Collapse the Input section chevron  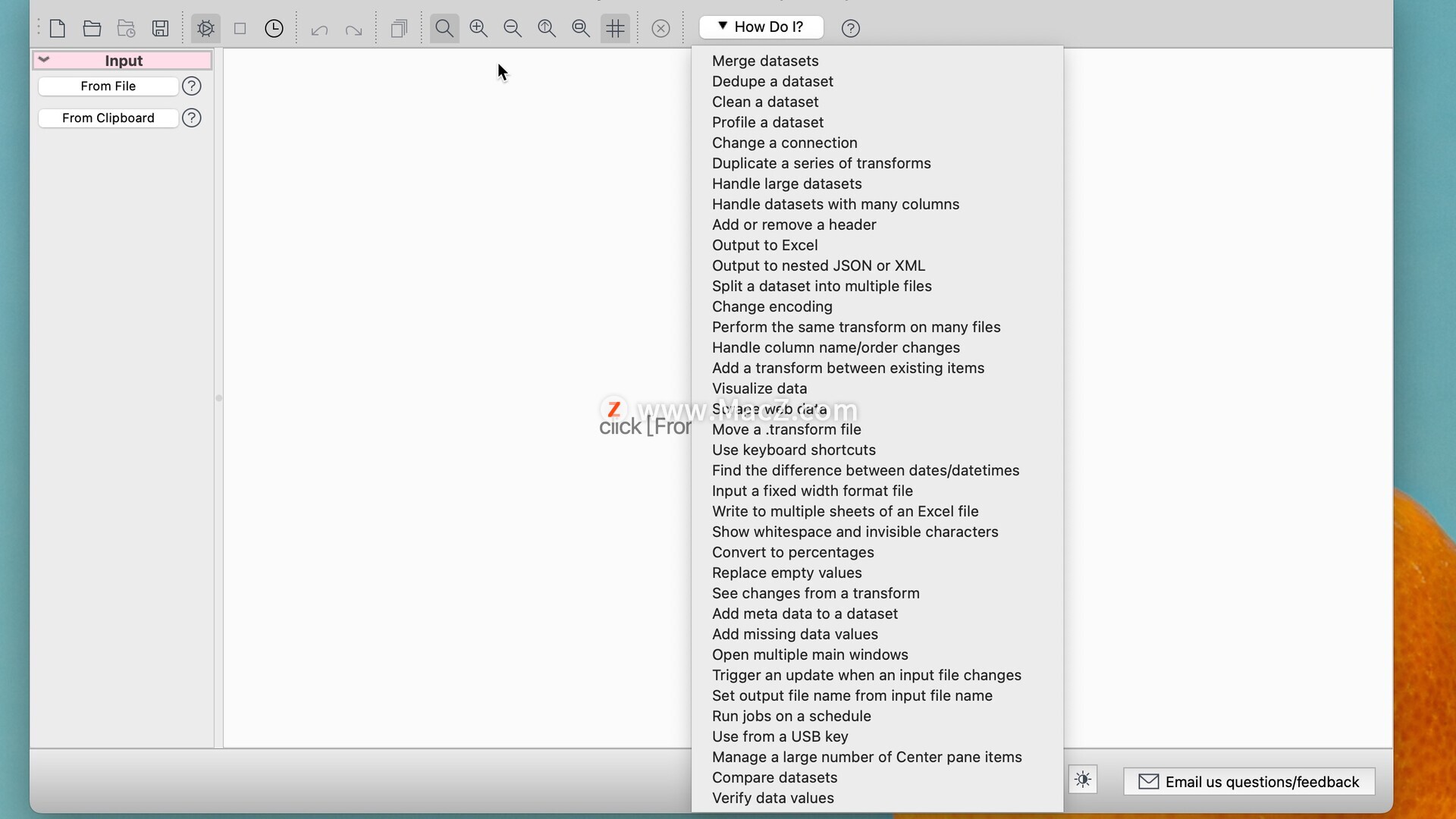click(44, 60)
